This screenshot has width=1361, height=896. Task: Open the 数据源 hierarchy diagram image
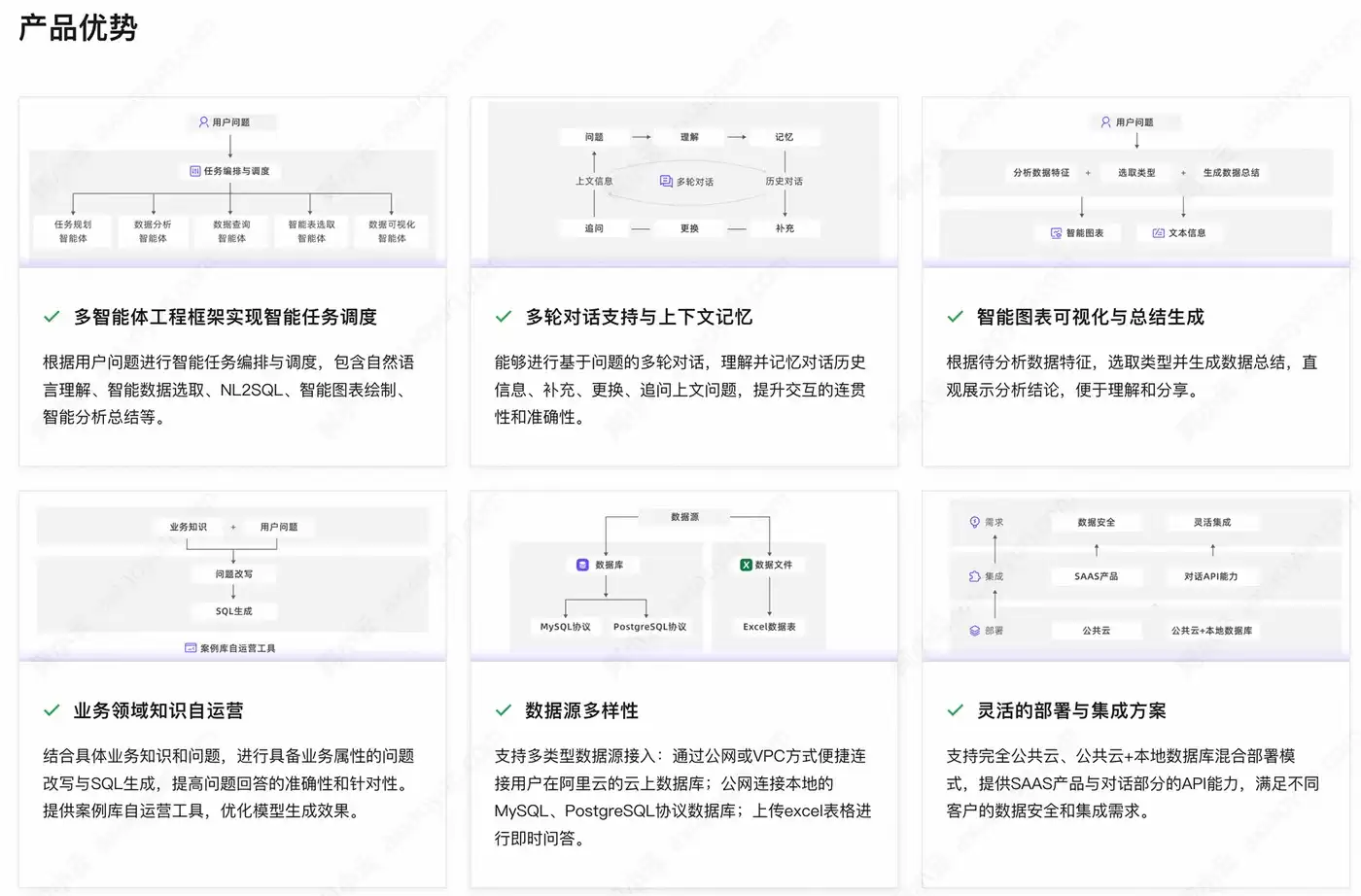(684, 576)
